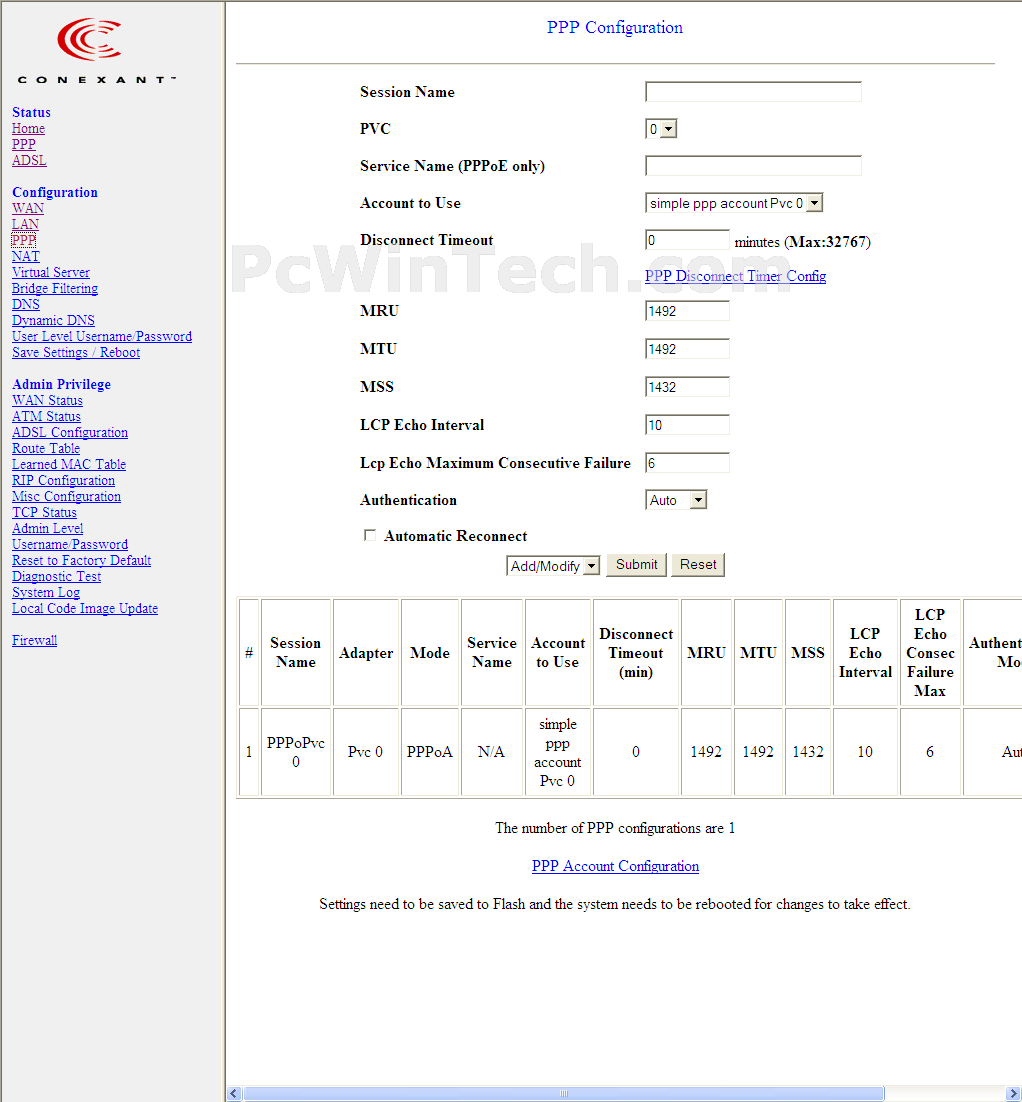The width and height of the screenshot is (1022, 1102).
Task: Click the horizontal scrollbar thumb
Action: pyautogui.click(x=563, y=1094)
